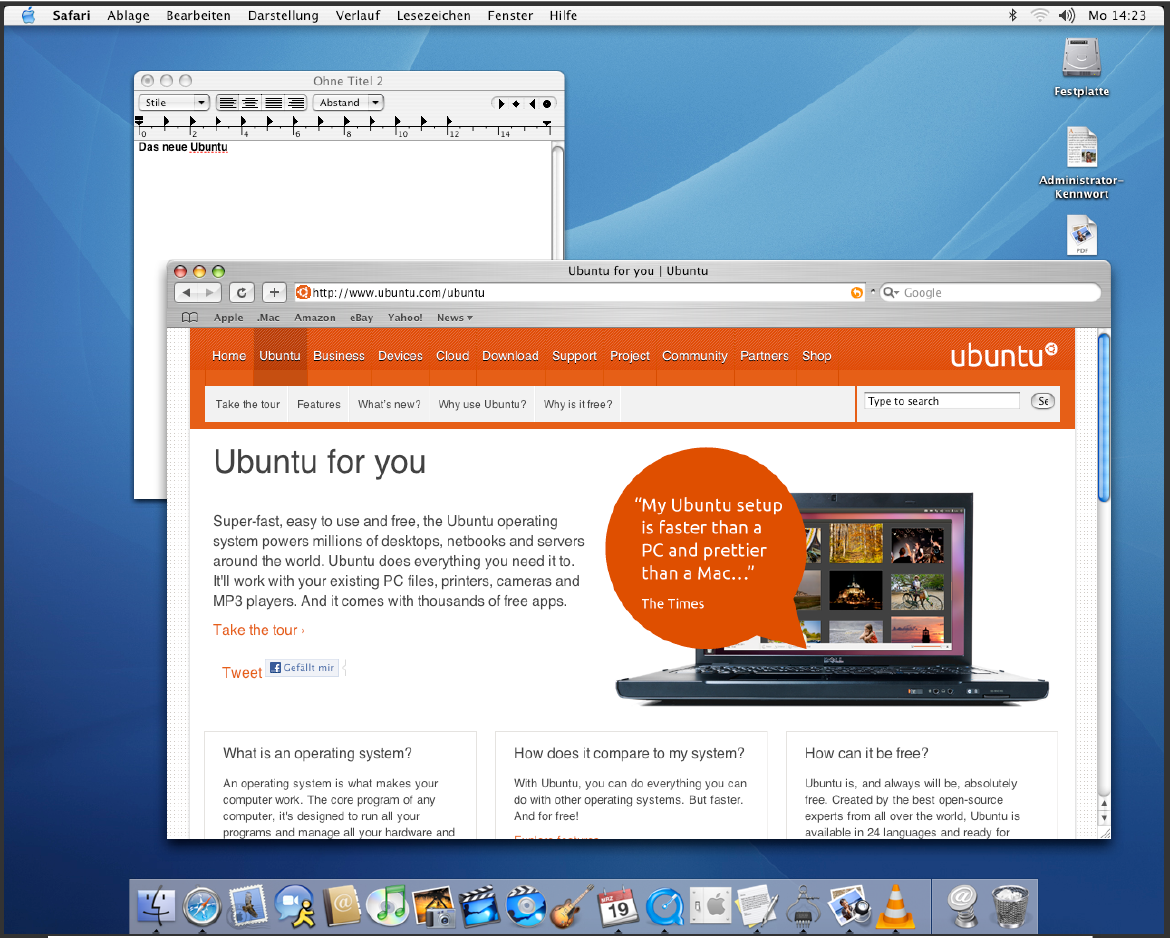The image size is (1170, 939).
Task: Open the Trash in the Dock
Action: pyautogui.click(x=1010, y=906)
